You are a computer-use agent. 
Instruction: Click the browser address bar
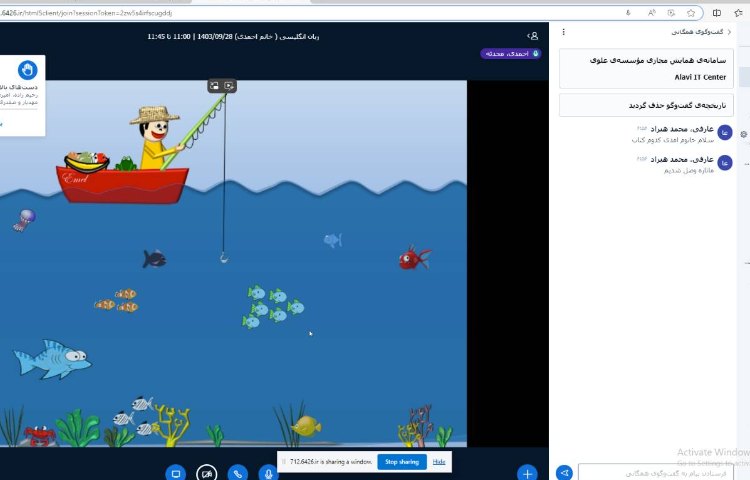point(300,12)
